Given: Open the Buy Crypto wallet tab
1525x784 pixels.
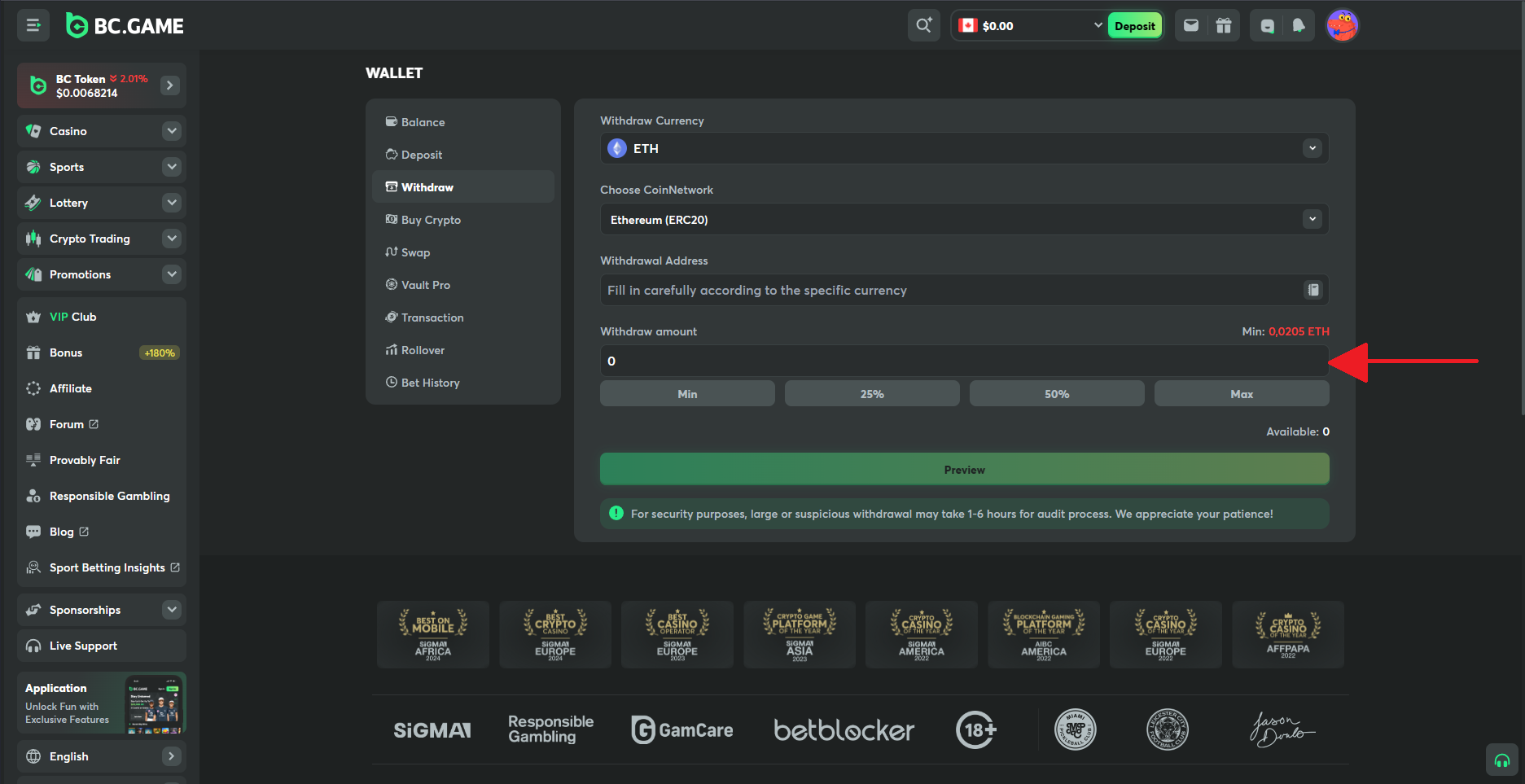Looking at the screenshot, I should point(463,220).
